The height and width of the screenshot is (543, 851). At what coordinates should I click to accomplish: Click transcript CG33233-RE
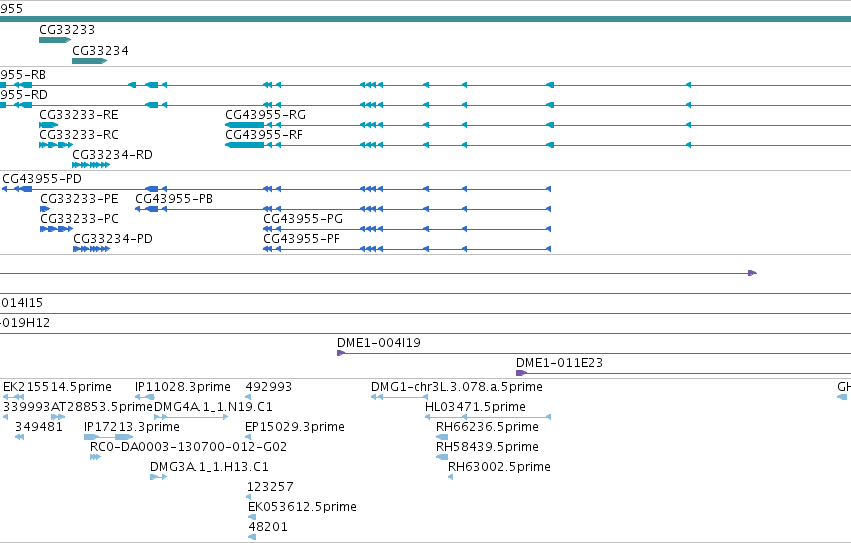tap(79, 115)
